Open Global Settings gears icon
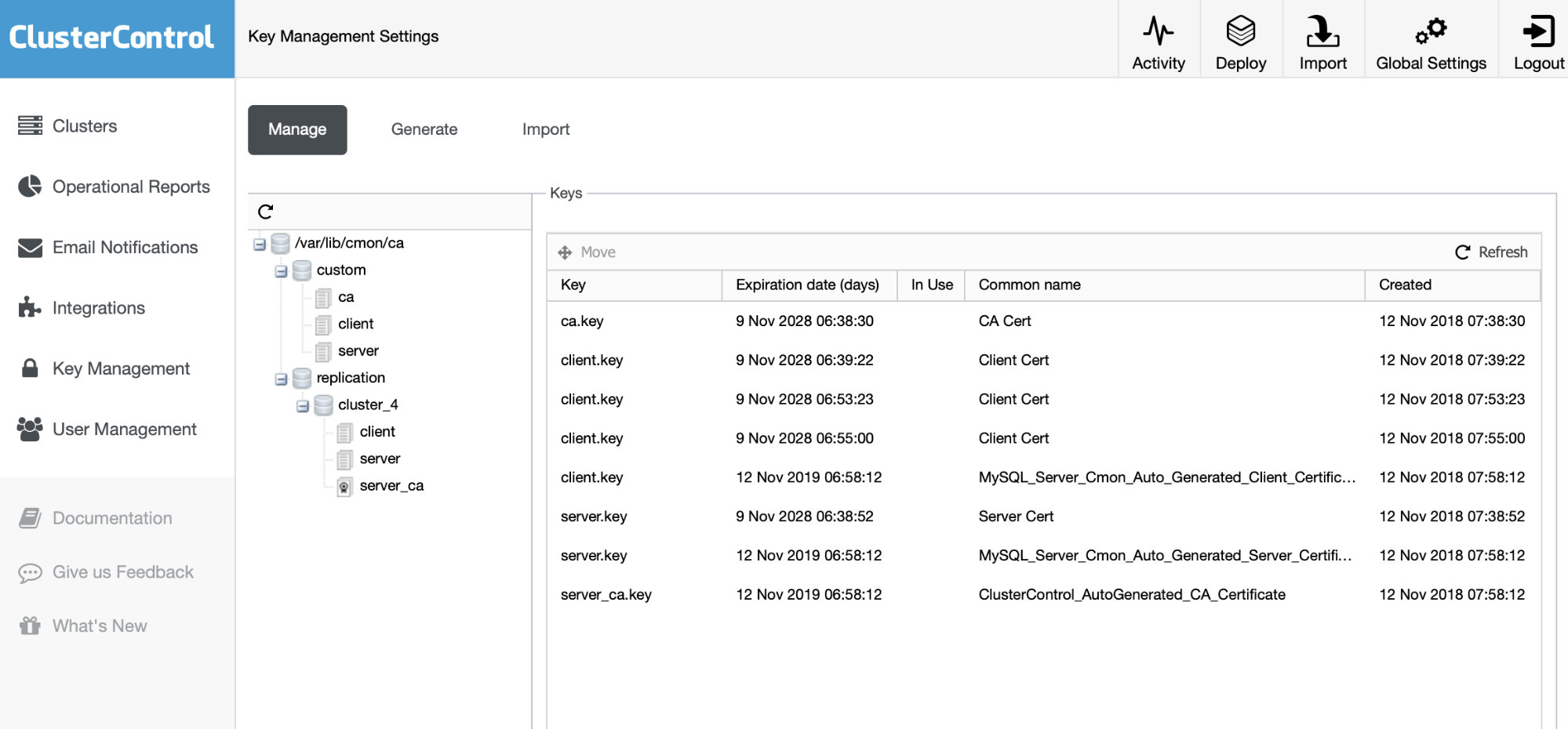This screenshot has height=729, width=1568. [1431, 31]
